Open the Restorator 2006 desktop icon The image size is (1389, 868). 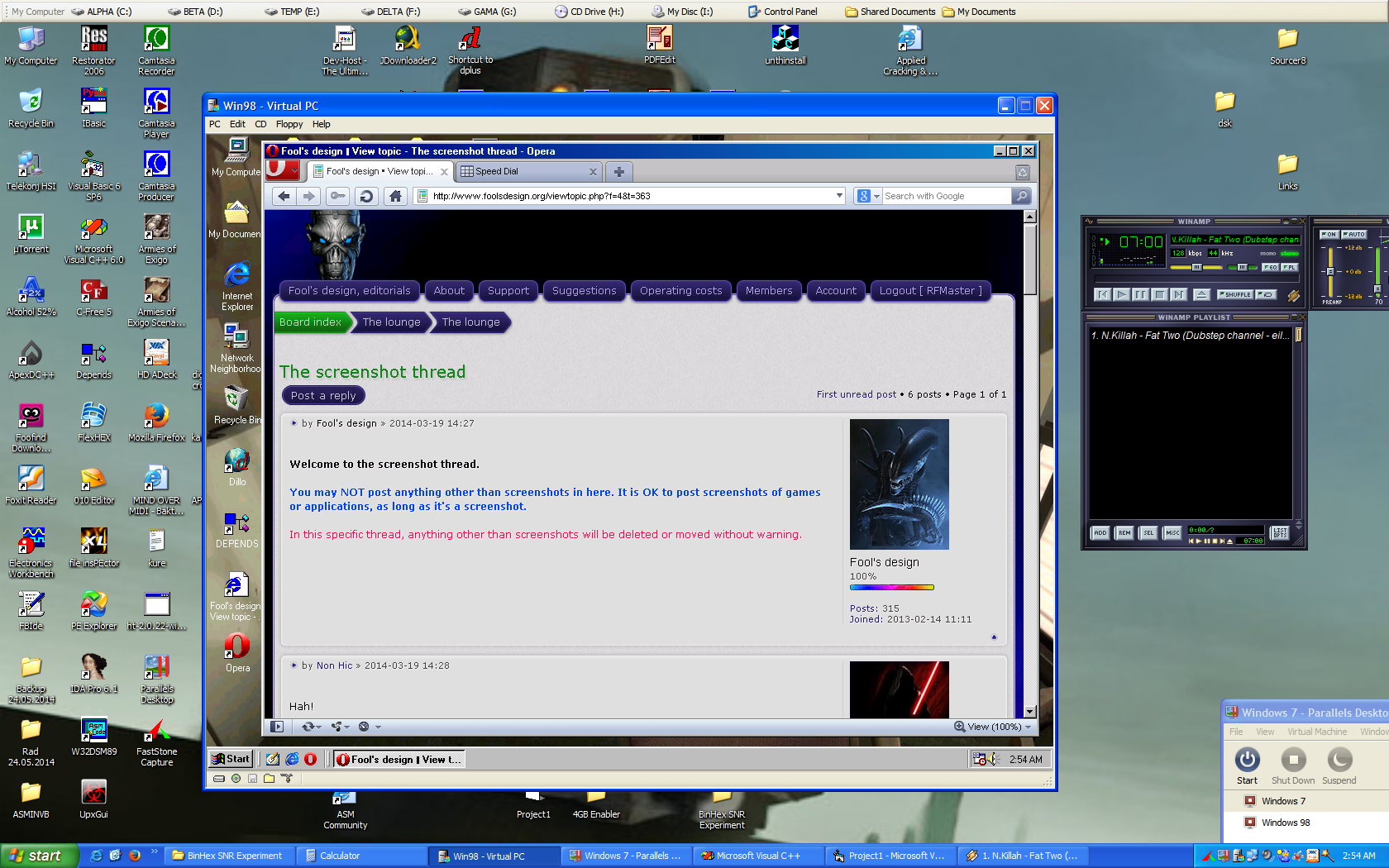(x=93, y=50)
